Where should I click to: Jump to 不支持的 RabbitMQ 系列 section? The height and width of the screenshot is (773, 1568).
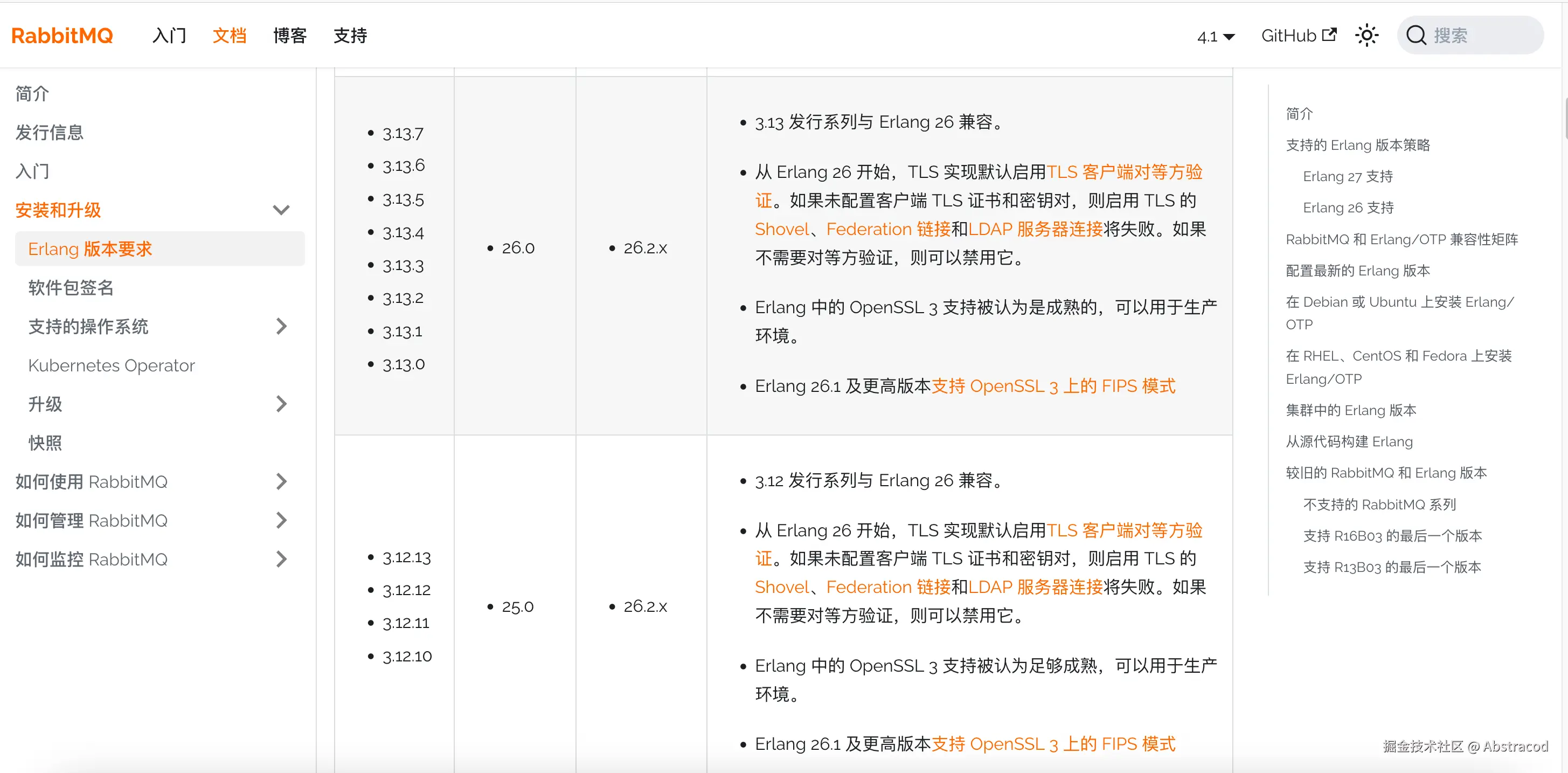(x=1379, y=504)
